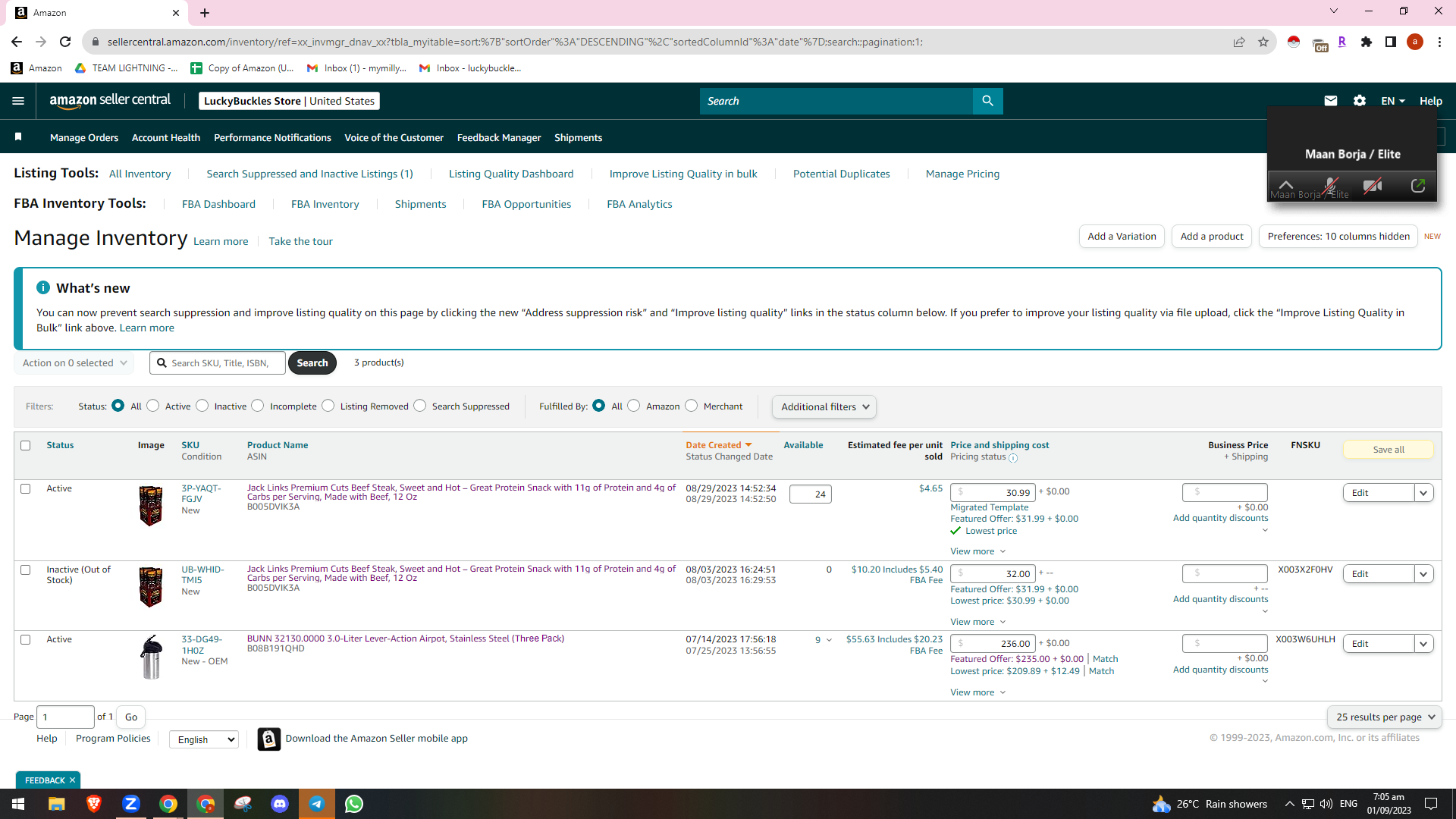Viewport: 1456px width, 819px height.
Task: Open Edit dropdown arrow for 3P-YAQT-FGJV row
Action: coord(1423,493)
